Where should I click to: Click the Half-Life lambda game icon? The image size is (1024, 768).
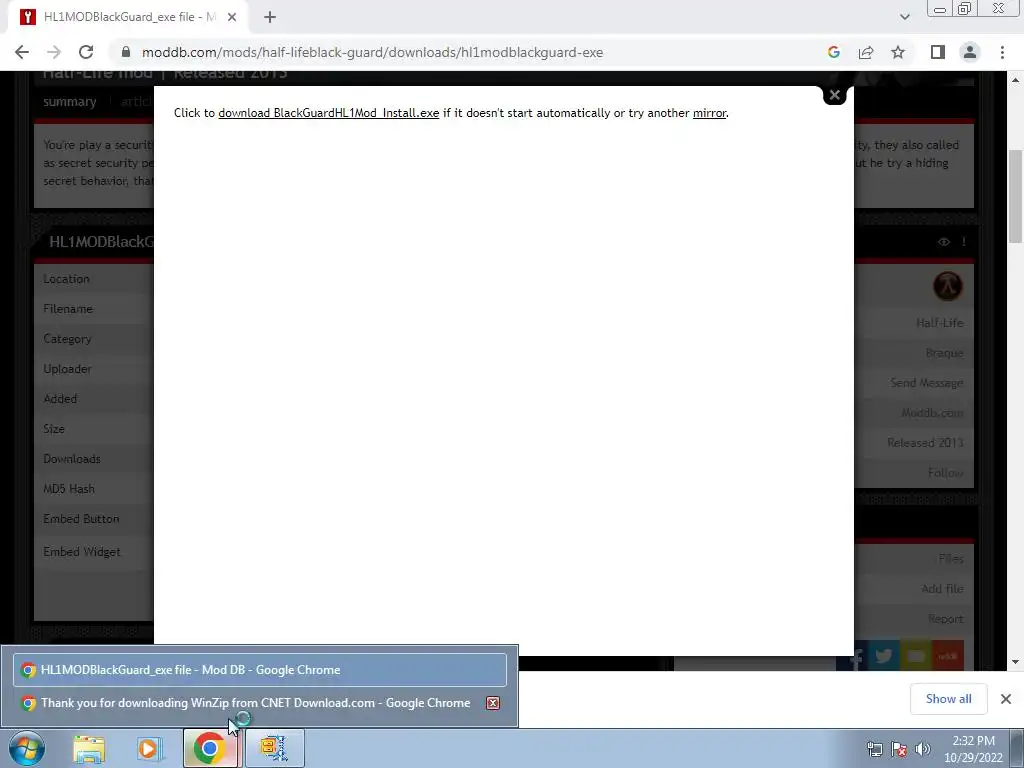click(x=948, y=286)
